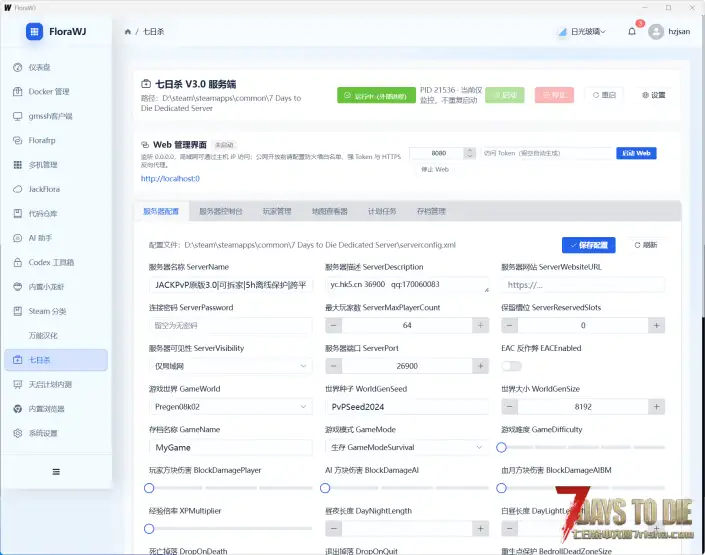Screen dimensions: 705x555
Task: Click the XPMultiplier slider handle
Action: click(149, 529)
